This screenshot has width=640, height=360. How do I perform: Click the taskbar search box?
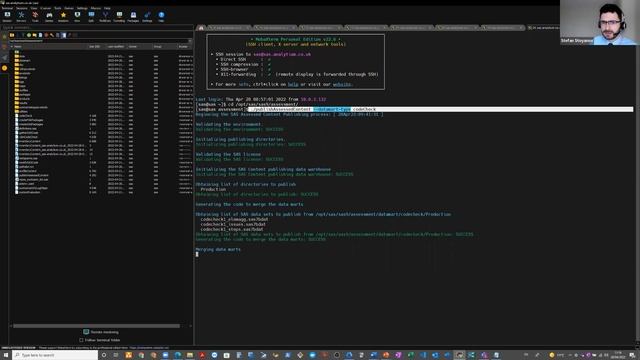point(55,355)
